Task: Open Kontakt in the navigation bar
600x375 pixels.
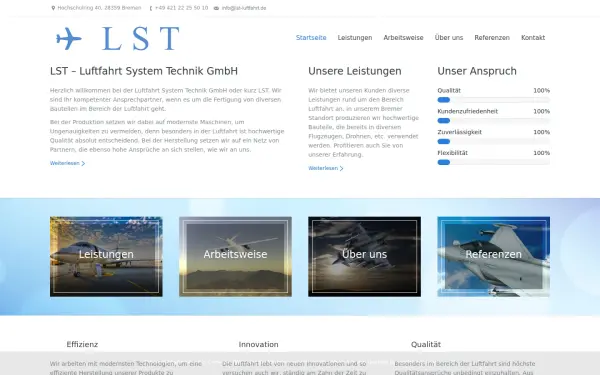Action: click(x=533, y=38)
